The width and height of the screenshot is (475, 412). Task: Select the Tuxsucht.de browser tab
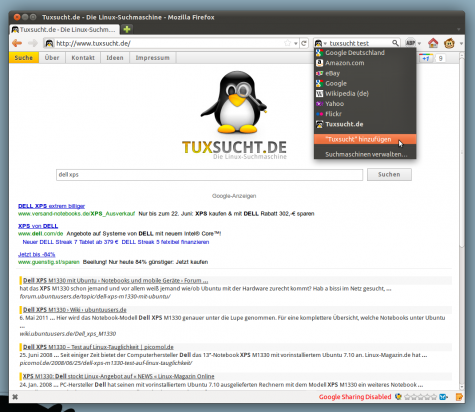pyautogui.click(x=64, y=29)
